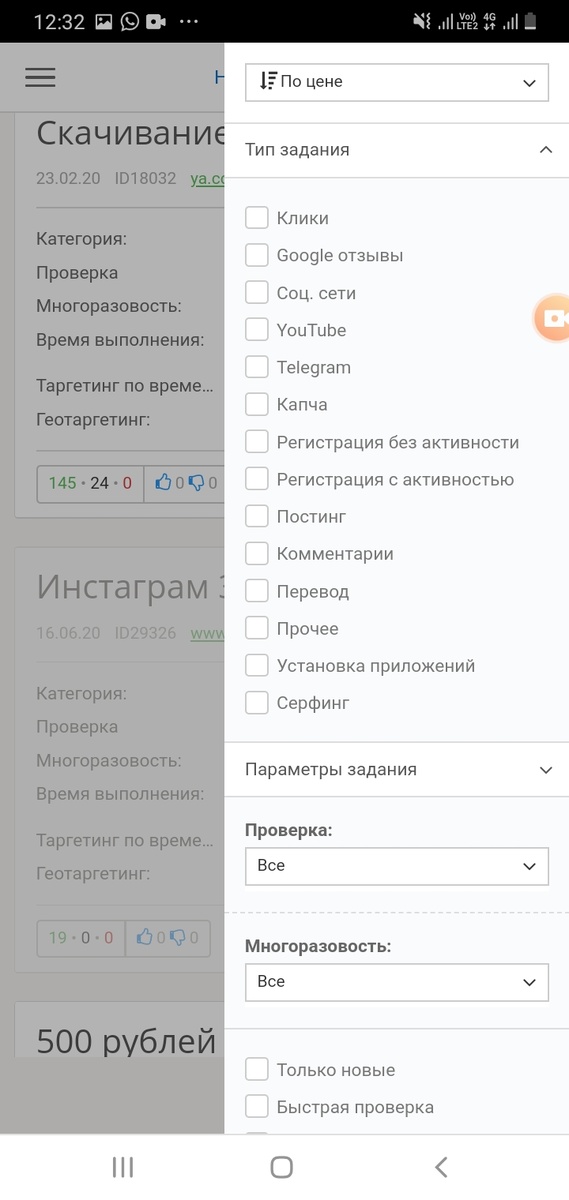Image resolution: width=569 pixels, height=1200 pixels.
Task: Open the Многоразовость dropdown
Action: (x=397, y=981)
